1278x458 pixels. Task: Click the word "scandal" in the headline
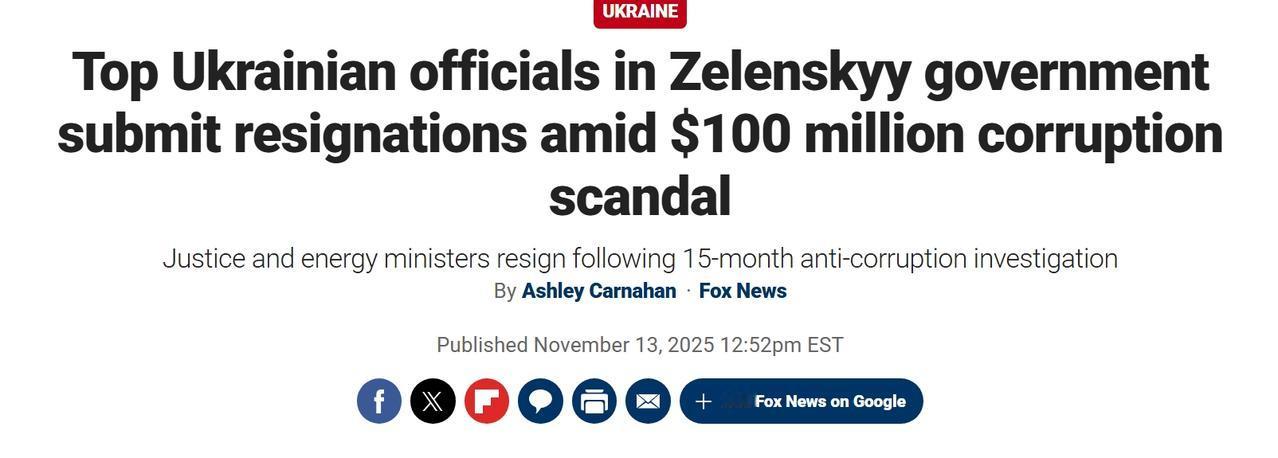[x=640, y=196]
